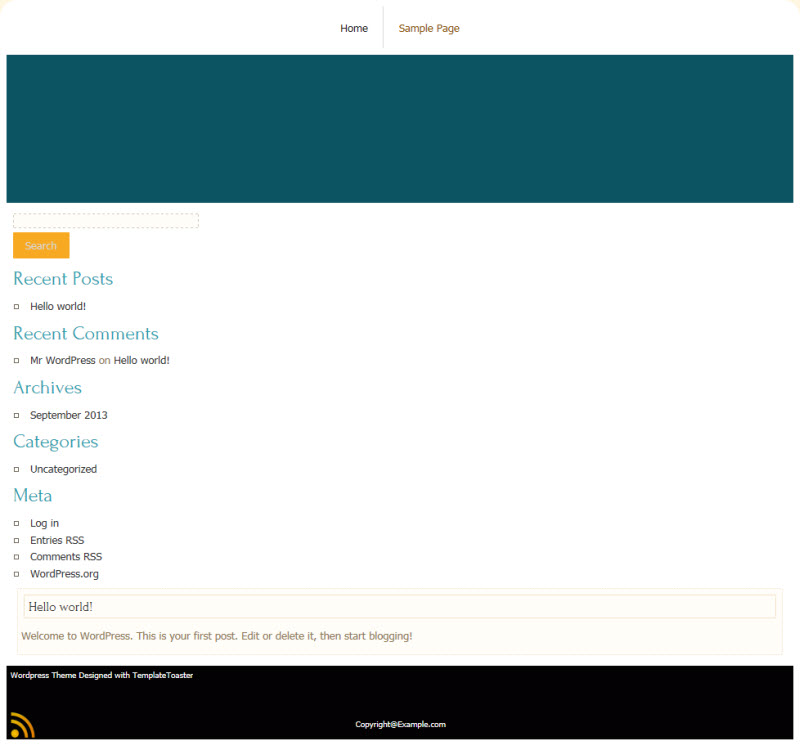Browse the Uncategorized category
This screenshot has width=800, height=744.
pos(63,469)
